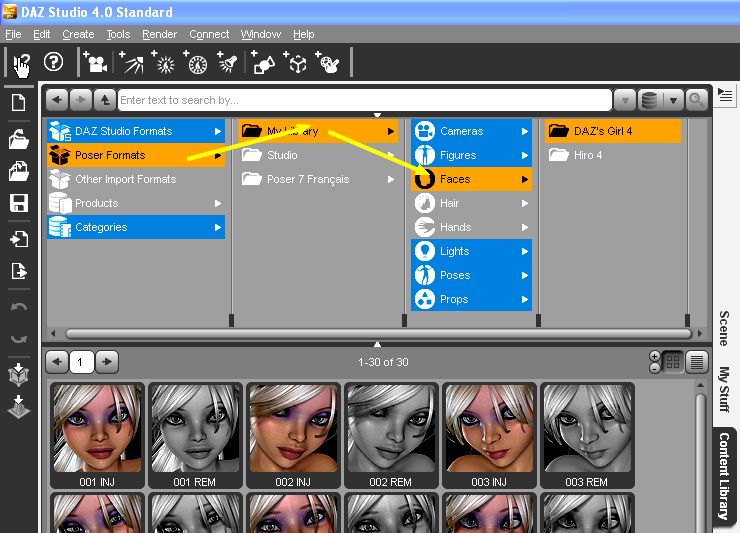The height and width of the screenshot is (533, 740).
Task: Create a new camera from toolbar
Action: point(95,62)
